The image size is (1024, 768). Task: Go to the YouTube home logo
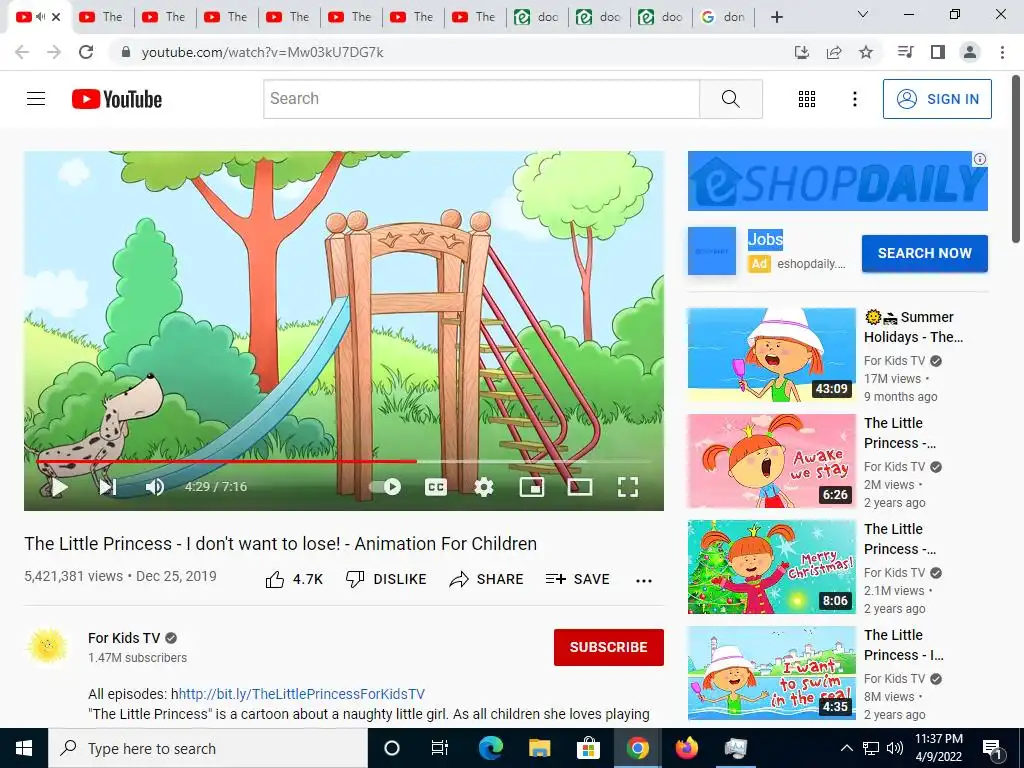tap(117, 99)
